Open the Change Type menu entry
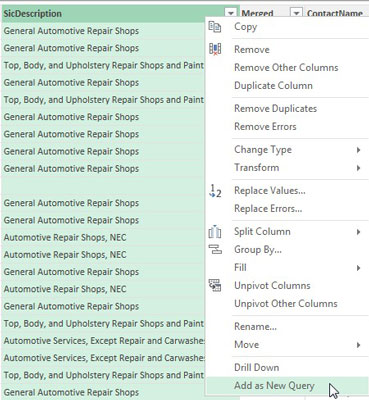The image size is (369, 400). pyautogui.click(x=287, y=150)
